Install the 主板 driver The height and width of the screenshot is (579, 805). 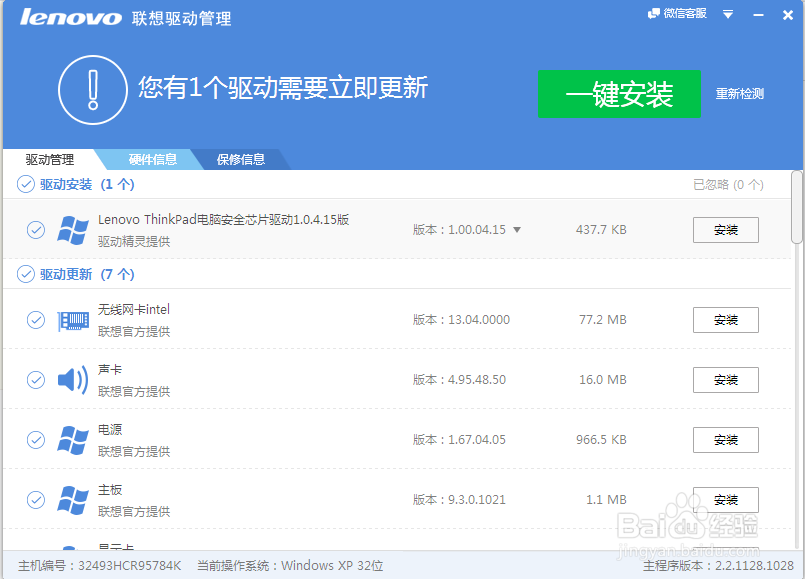(725, 500)
